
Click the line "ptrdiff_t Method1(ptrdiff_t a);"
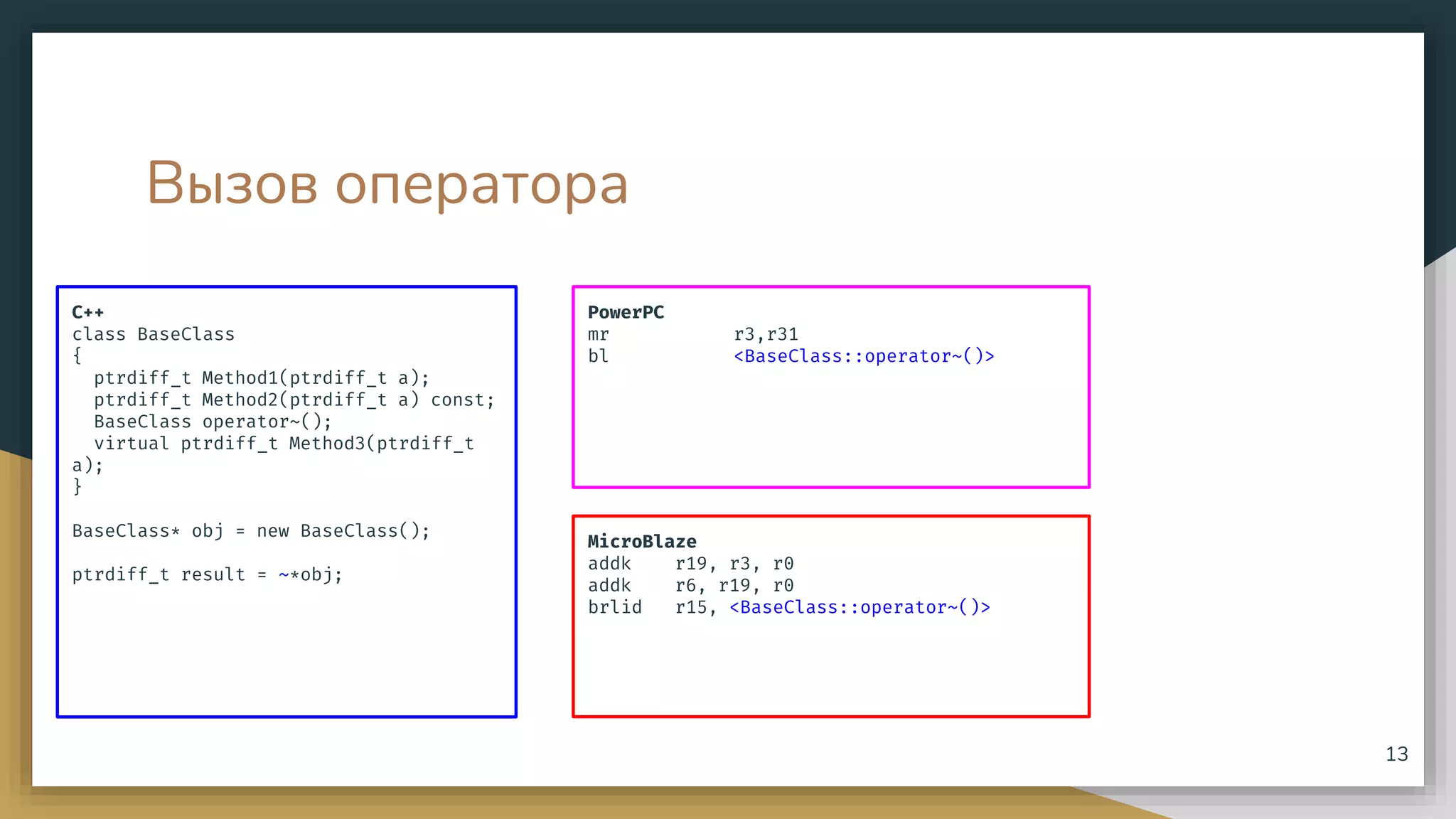pos(262,378)
